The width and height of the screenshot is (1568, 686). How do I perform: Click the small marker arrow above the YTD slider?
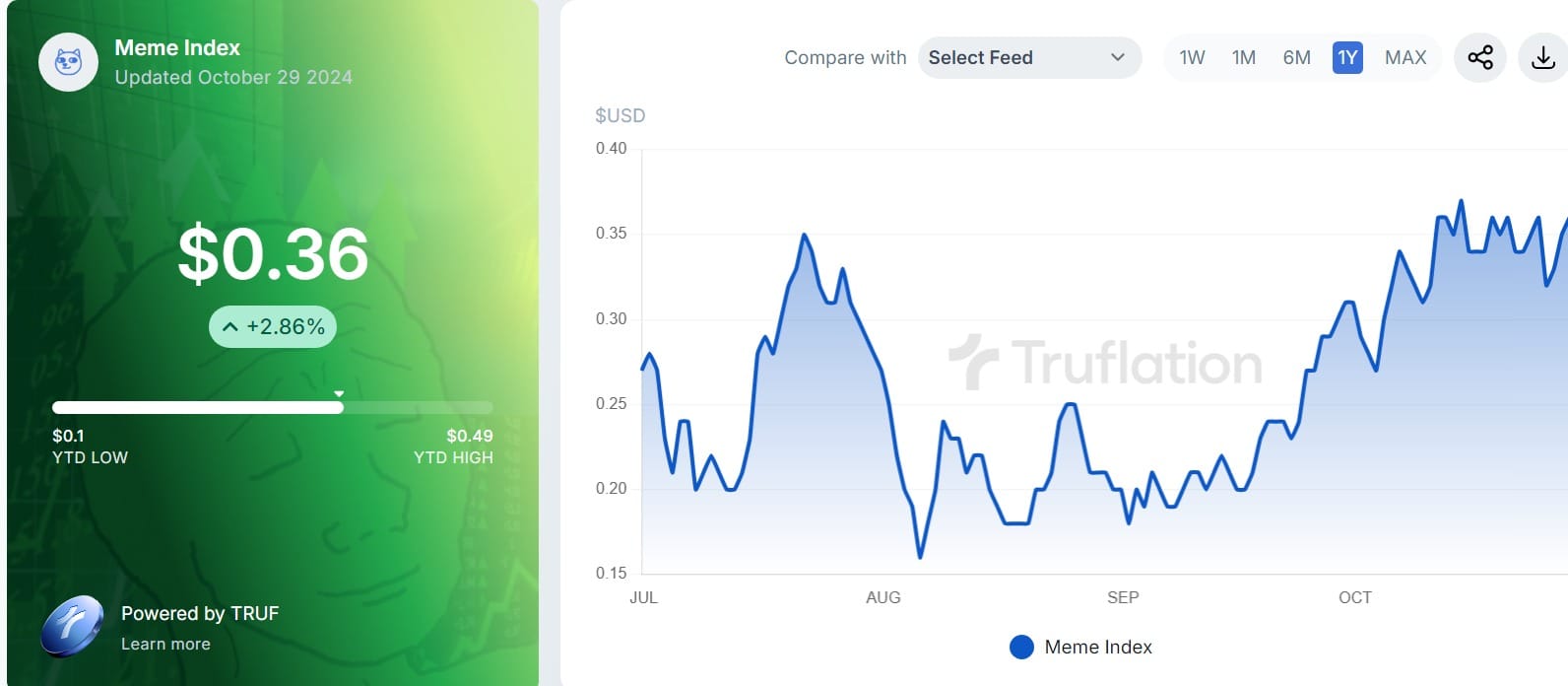(339, 392)
